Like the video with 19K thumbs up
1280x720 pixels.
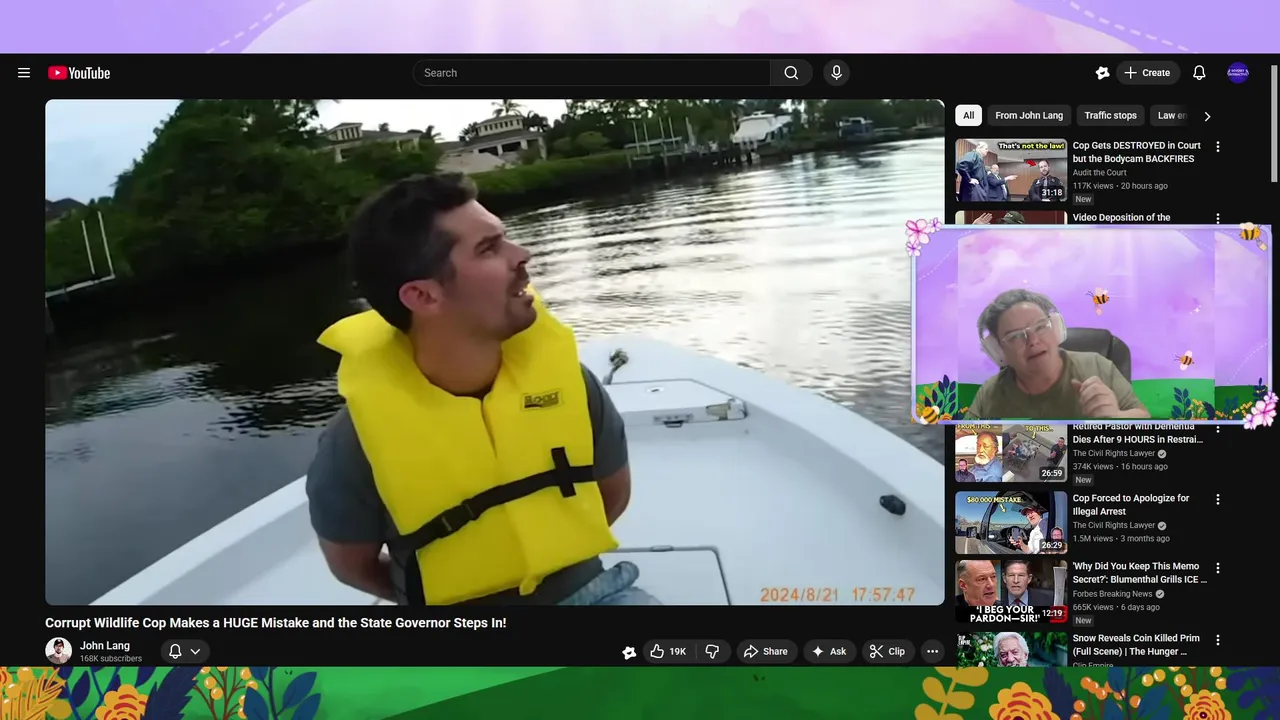[x=668, y=651]
